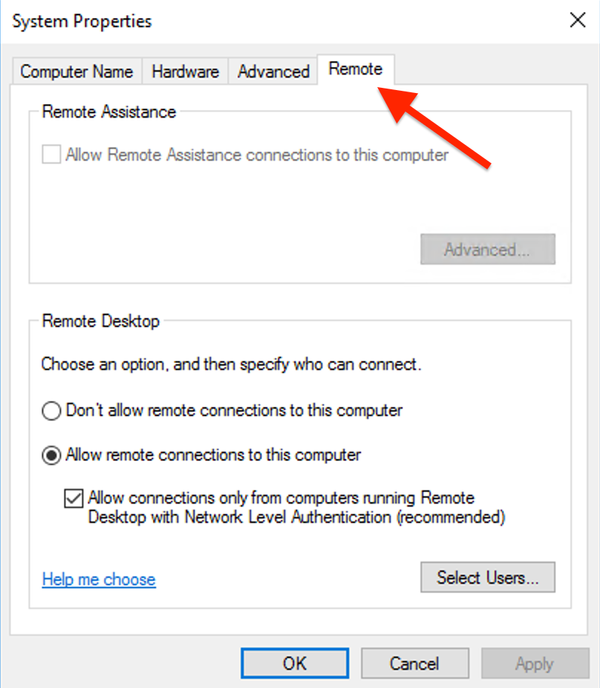This screenshot has width=600, height=688.
Task: Go to the Advanced tab
Action: click(273, 72)
